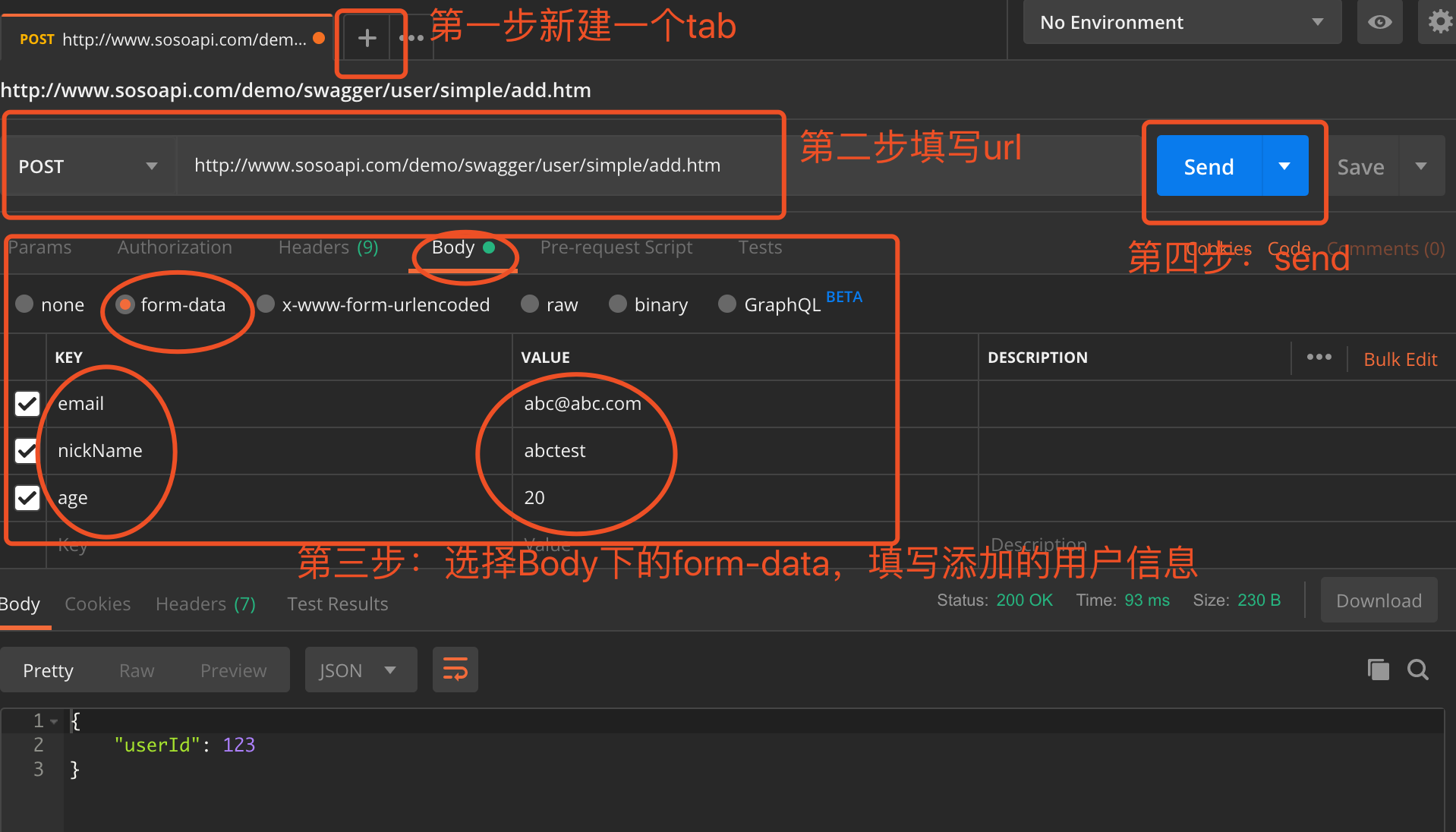The height and width of the screenshot is (832, 1456).
Task: Toggle word wrap in response viewer
Action: click(455, 670)
